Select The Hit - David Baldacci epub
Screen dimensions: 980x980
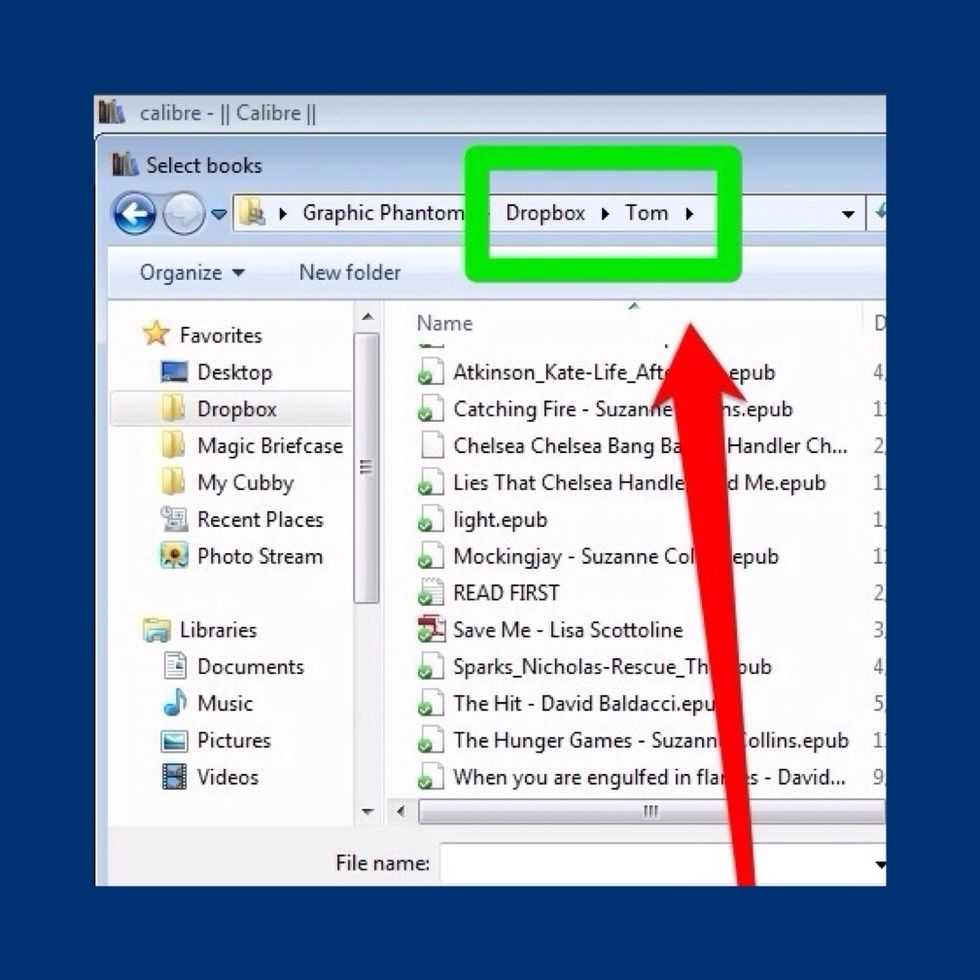(568, 703)
